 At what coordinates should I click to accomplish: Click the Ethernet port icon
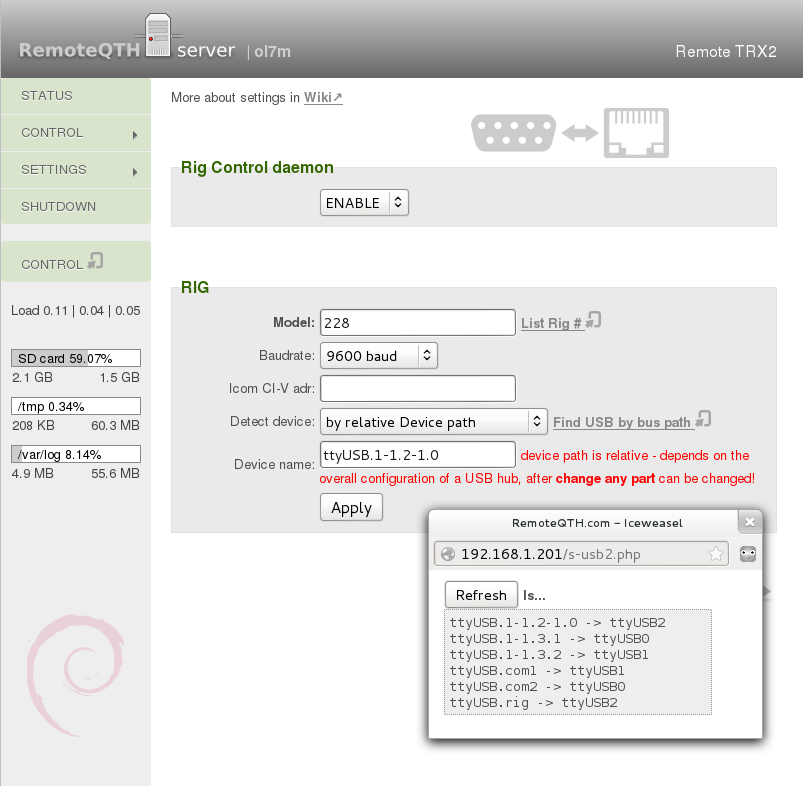pyautogui.click(x=636, y=133)
